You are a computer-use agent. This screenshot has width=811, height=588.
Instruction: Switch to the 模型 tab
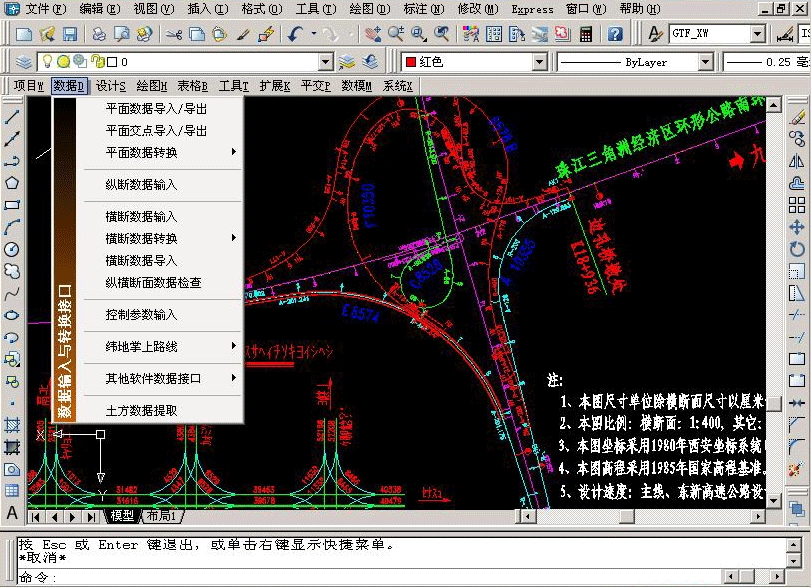pos(122,516)
